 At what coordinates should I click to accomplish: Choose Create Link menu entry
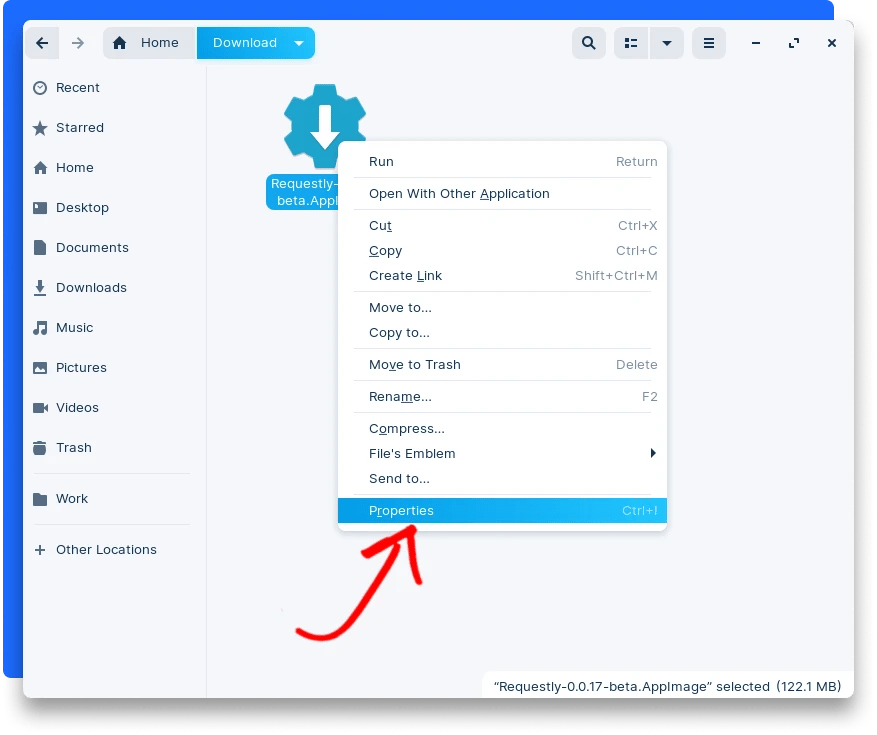pos(502,276)
